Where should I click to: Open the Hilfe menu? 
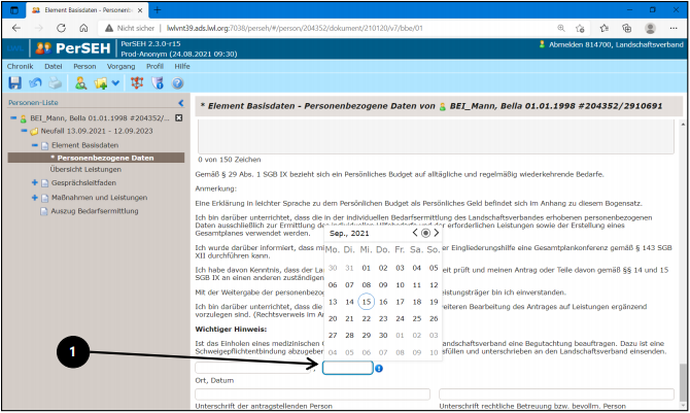[x=182, y=66]
